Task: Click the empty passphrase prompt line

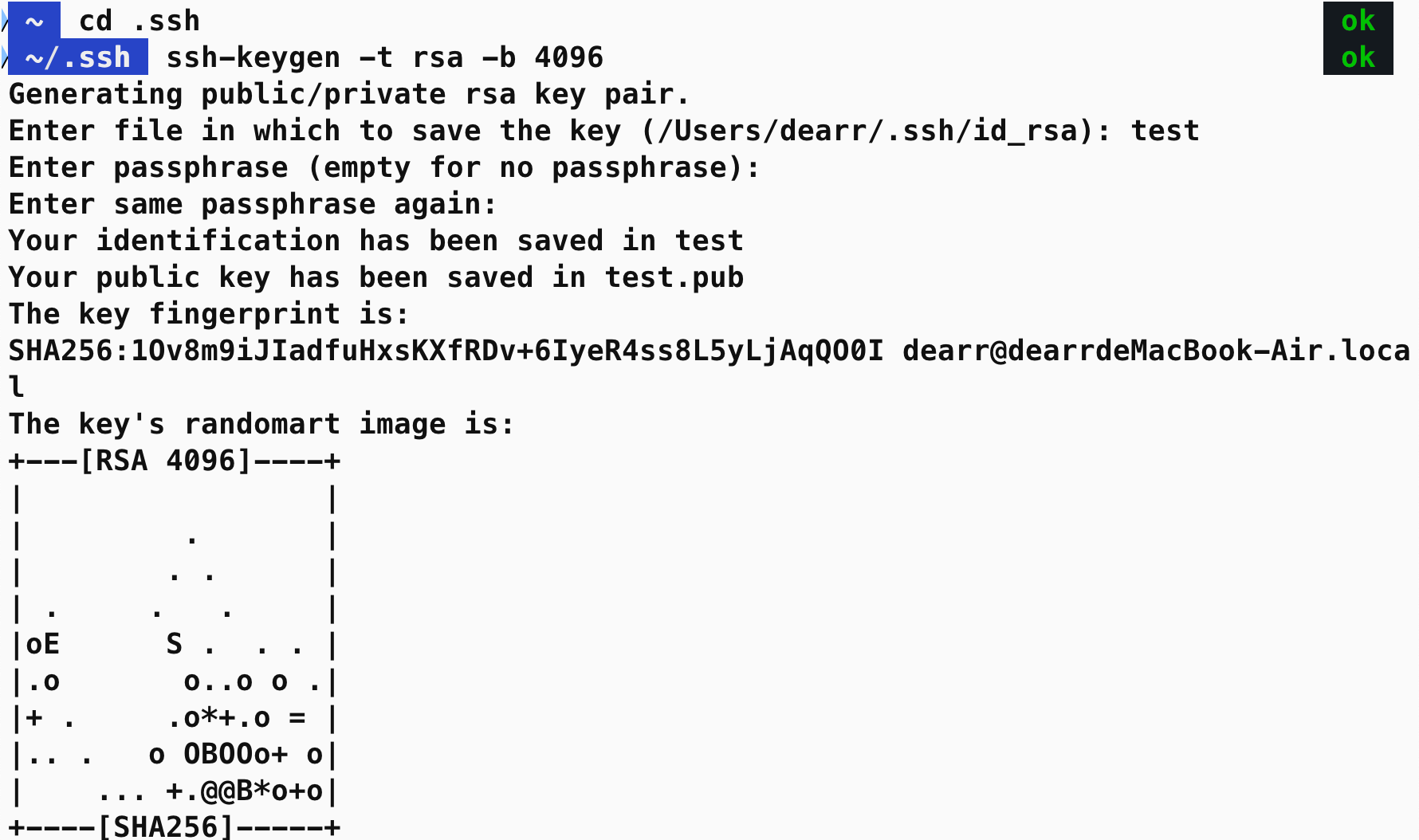Action: [384, 167]
